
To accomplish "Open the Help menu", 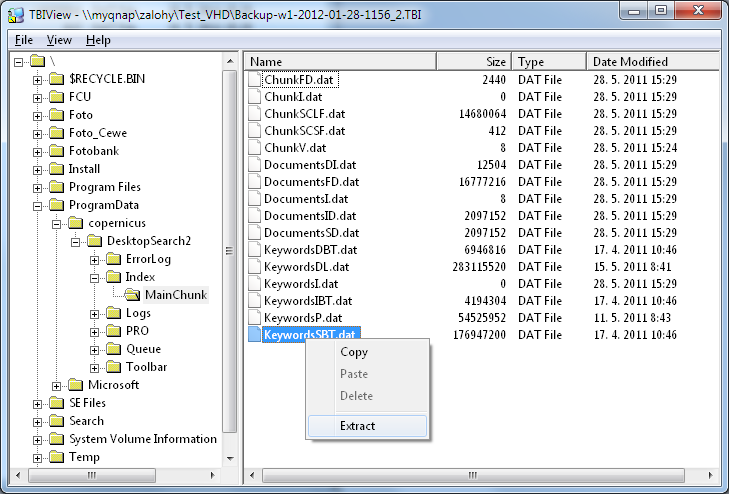I will point(98,40).
